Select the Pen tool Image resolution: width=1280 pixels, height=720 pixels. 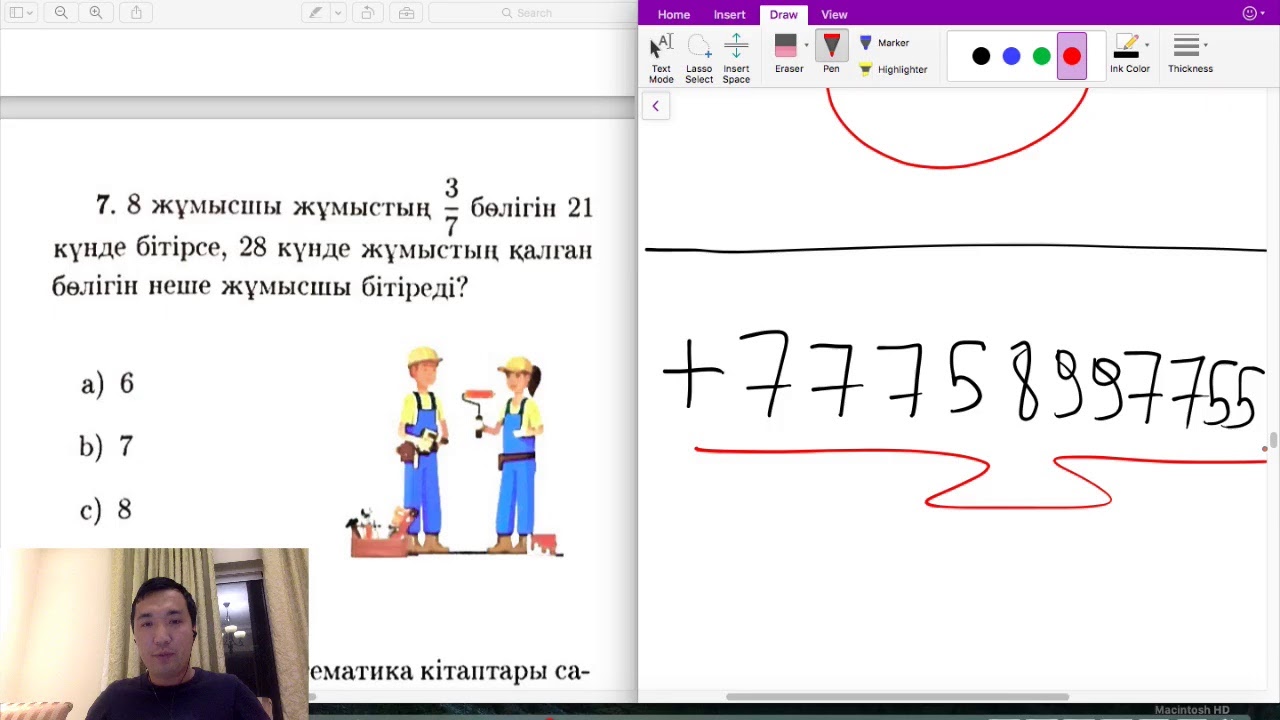tap(831, 53)
